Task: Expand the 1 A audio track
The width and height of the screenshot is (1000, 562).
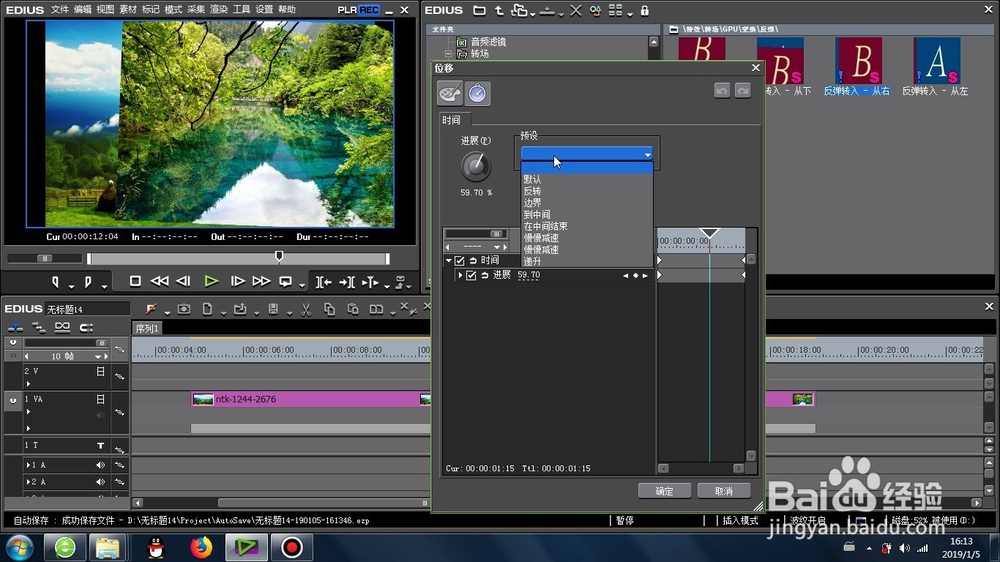Action: coord(28,465)
